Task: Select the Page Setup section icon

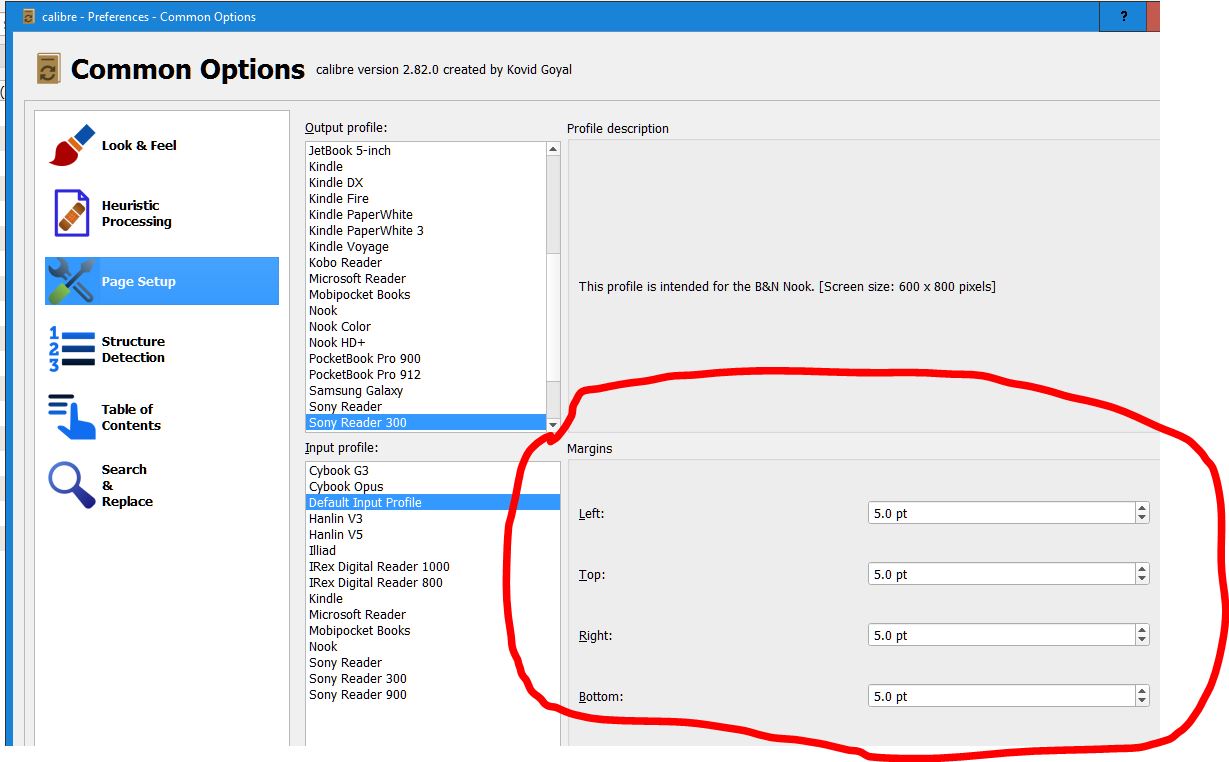Action: pos(71,281)
